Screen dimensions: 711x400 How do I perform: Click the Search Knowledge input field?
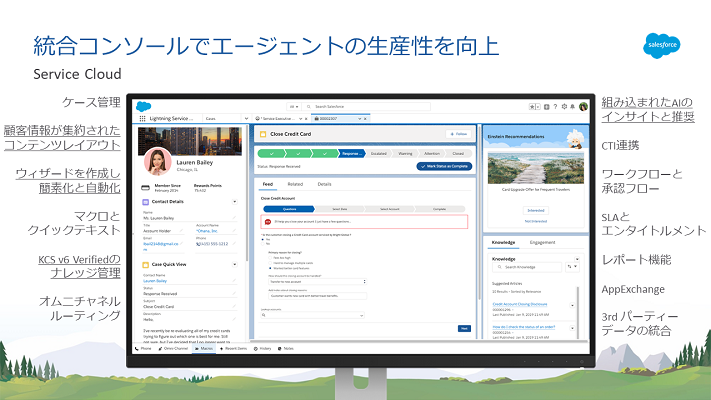tap(527, 267)
